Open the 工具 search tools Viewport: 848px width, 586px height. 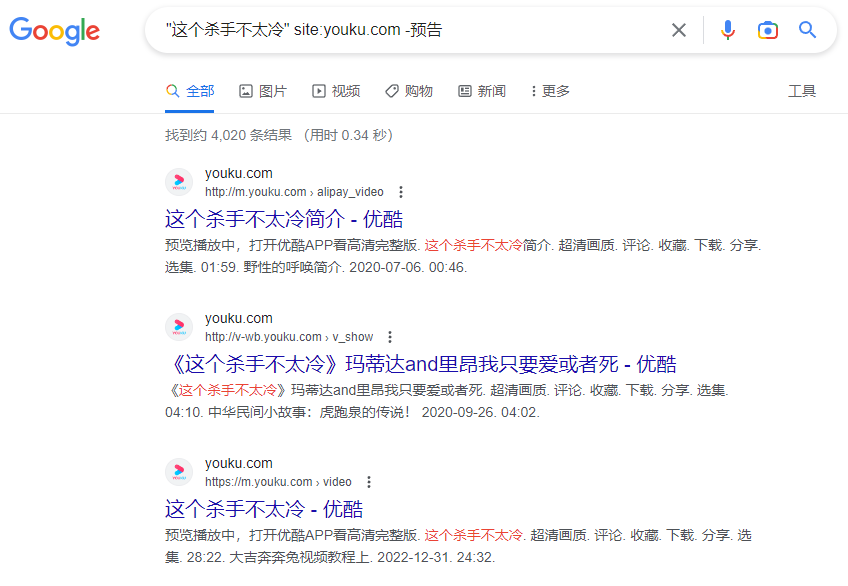tap(802, 91)
